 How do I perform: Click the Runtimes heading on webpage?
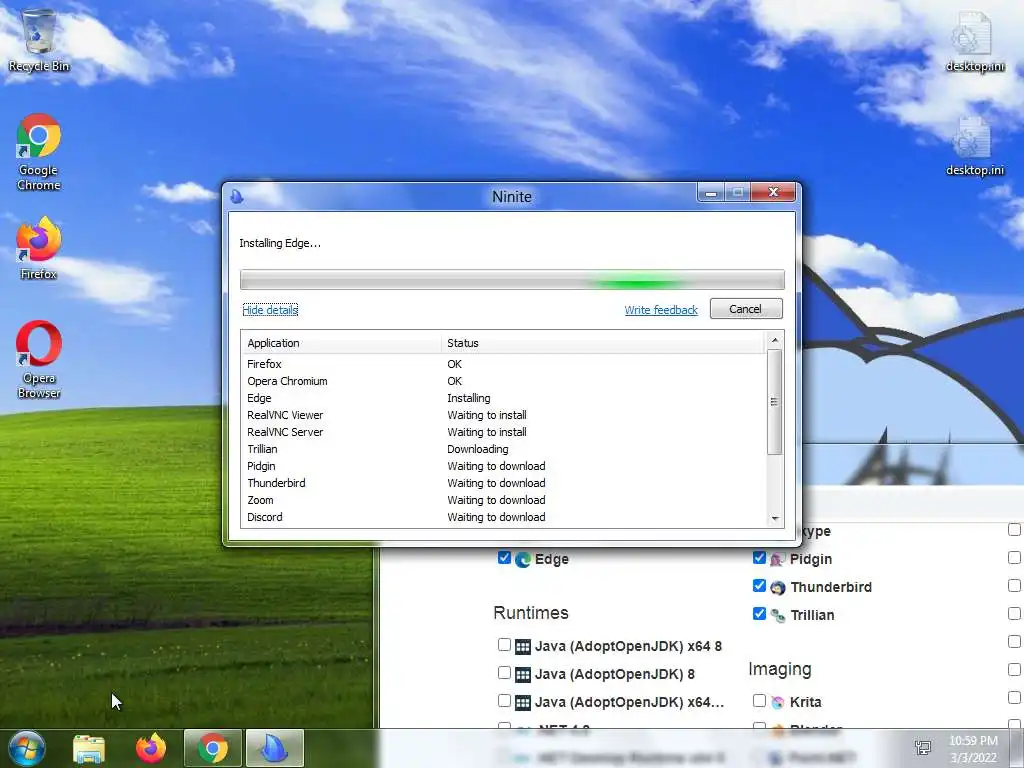click(x=531, y=613)
